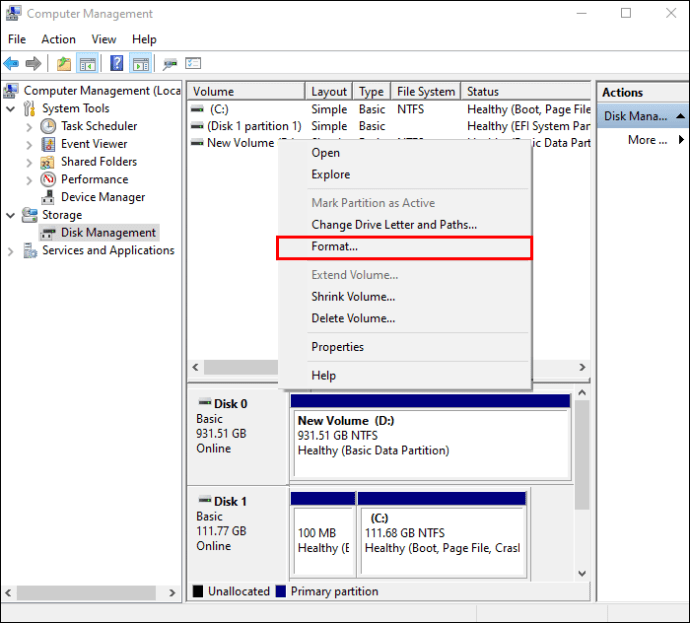Choose Format... from the context menu

tap(404, 247)
